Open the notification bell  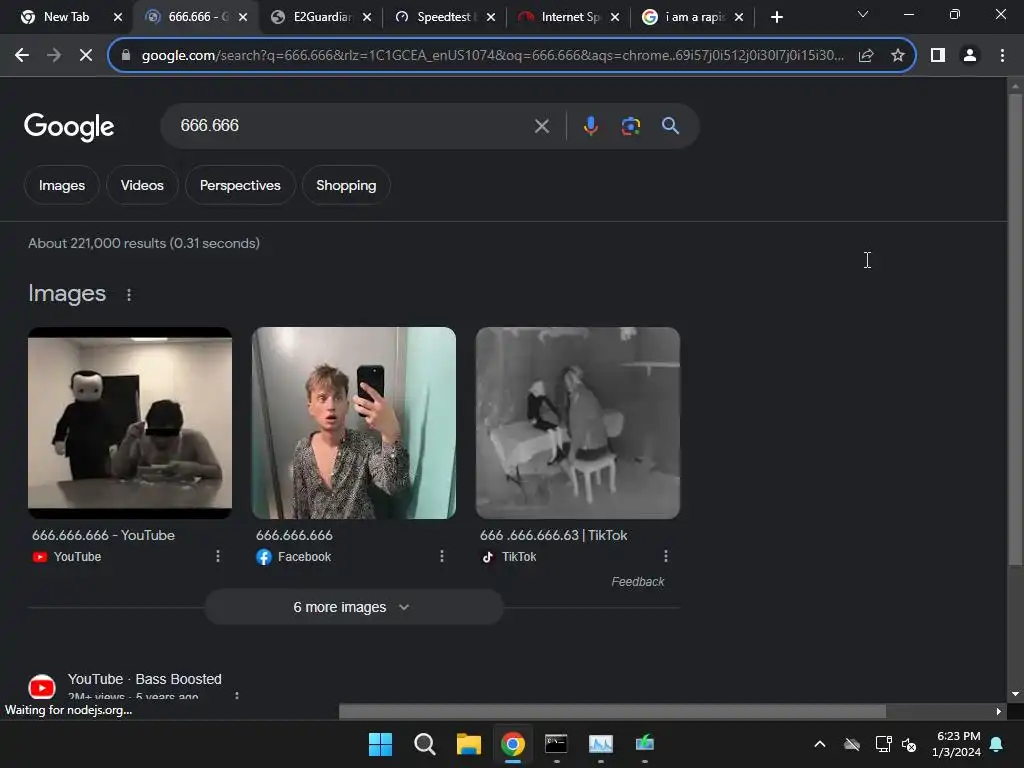(997, 744)
